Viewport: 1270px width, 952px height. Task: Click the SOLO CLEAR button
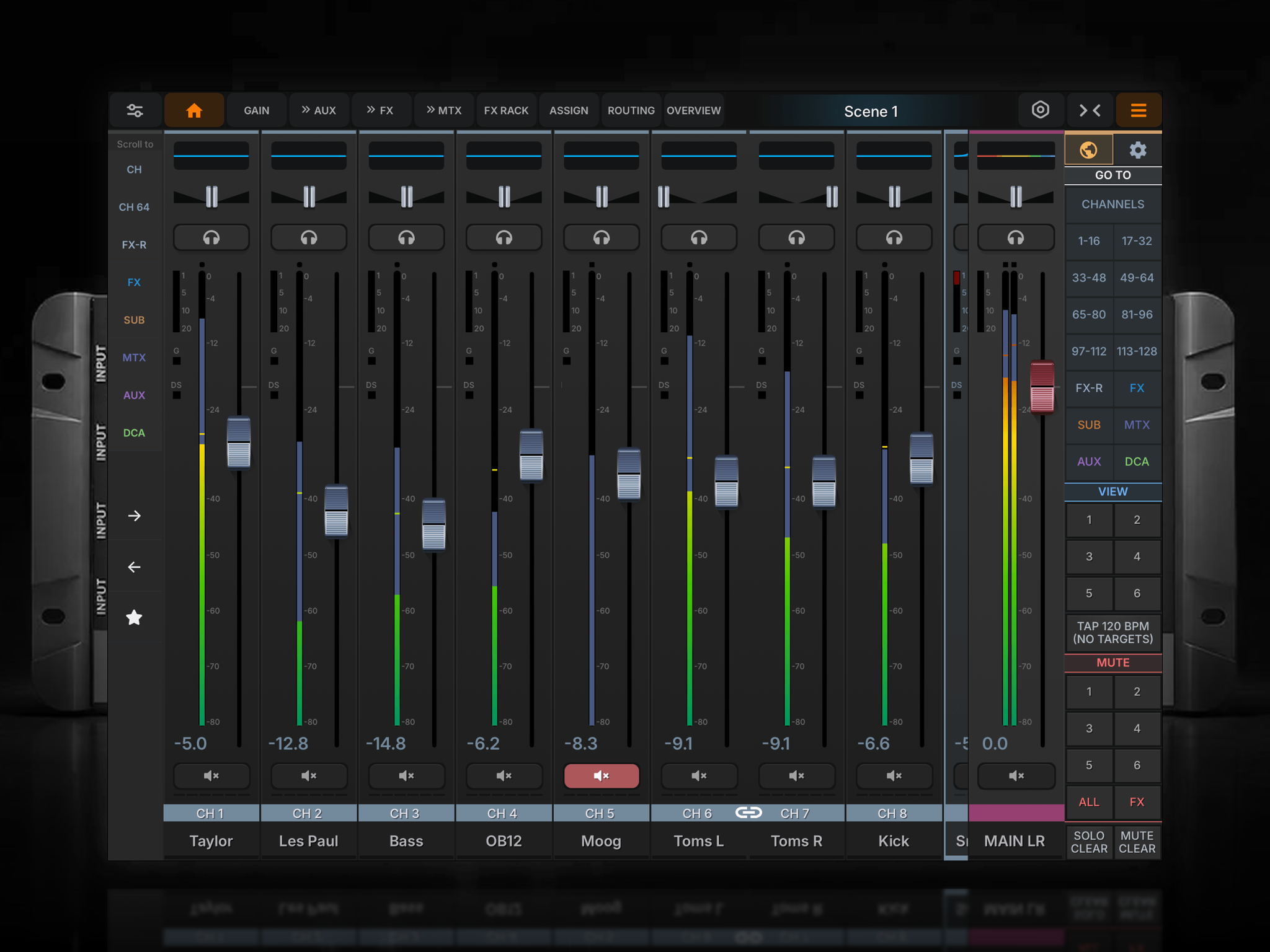[1088, 842]
